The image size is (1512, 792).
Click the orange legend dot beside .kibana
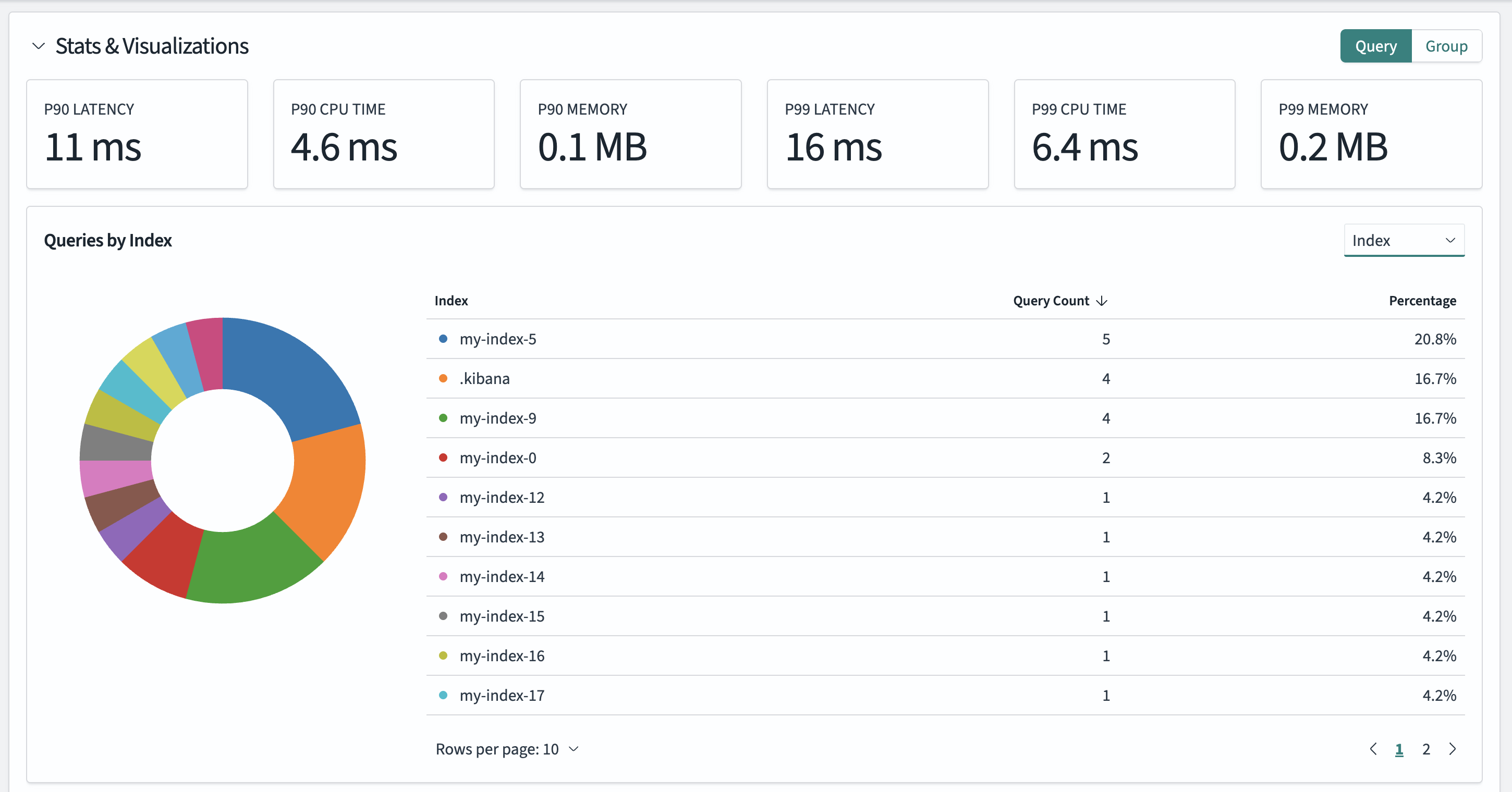tap(442, 378)
